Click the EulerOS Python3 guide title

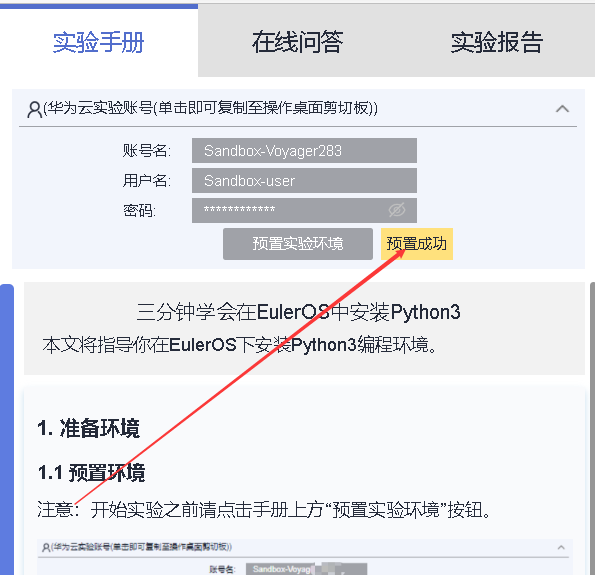298,312
